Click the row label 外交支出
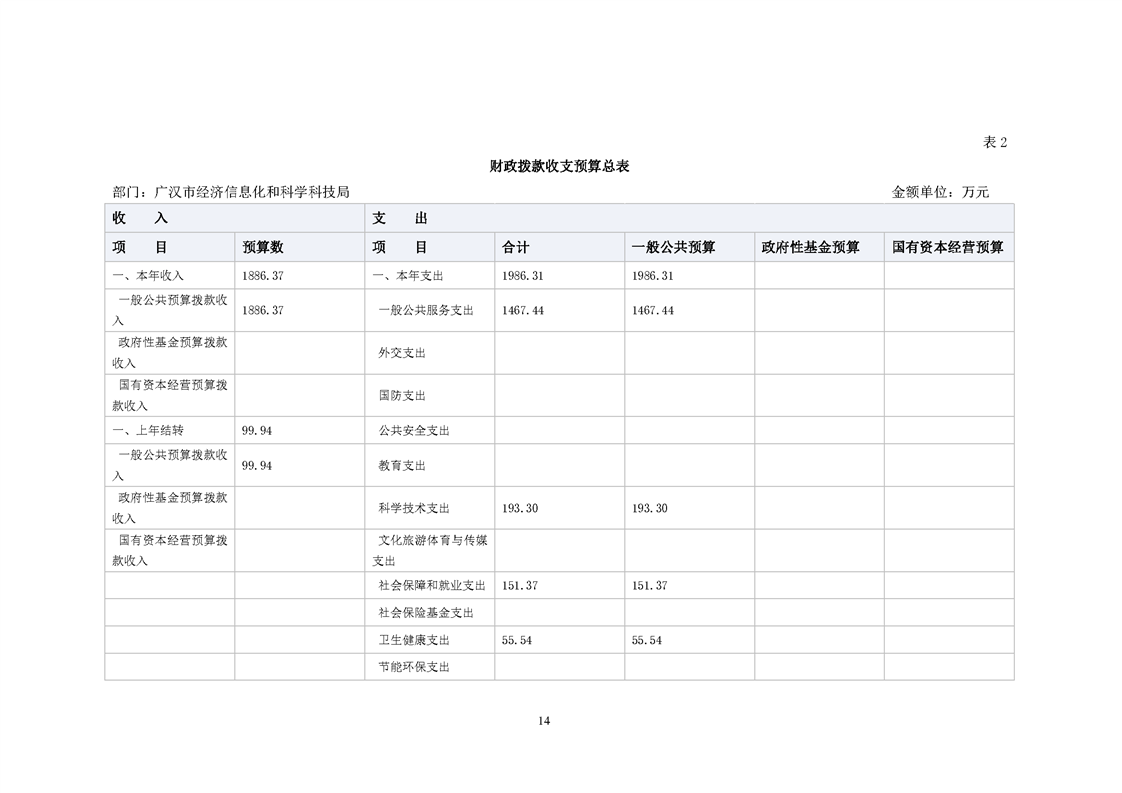 tap(402, 353)
